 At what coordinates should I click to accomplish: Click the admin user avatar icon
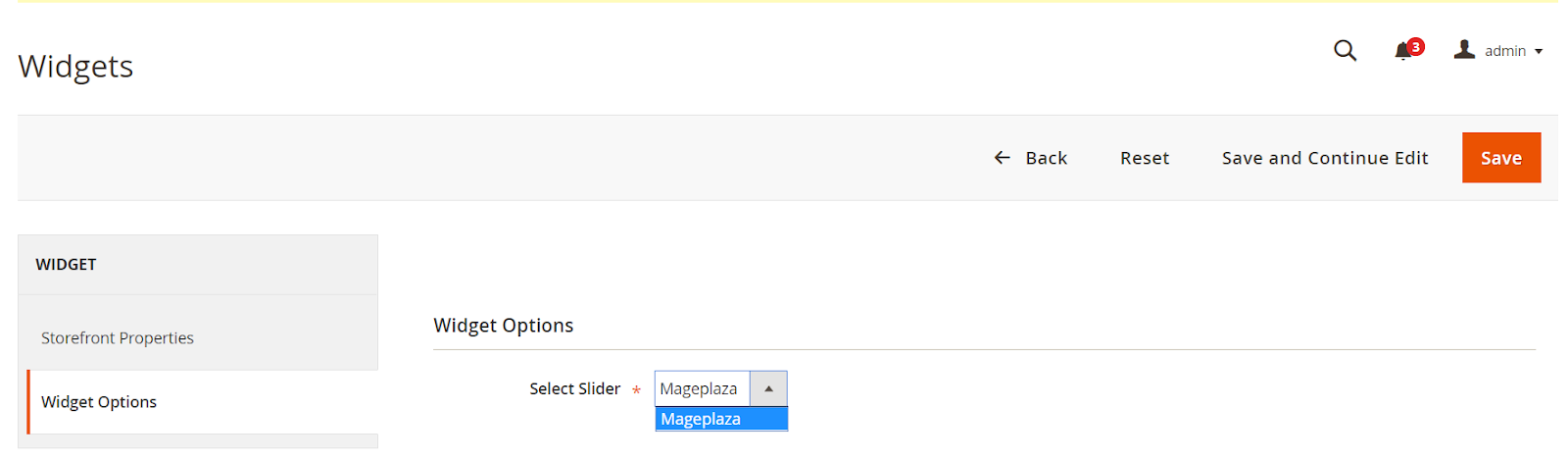coord(1464,49)
